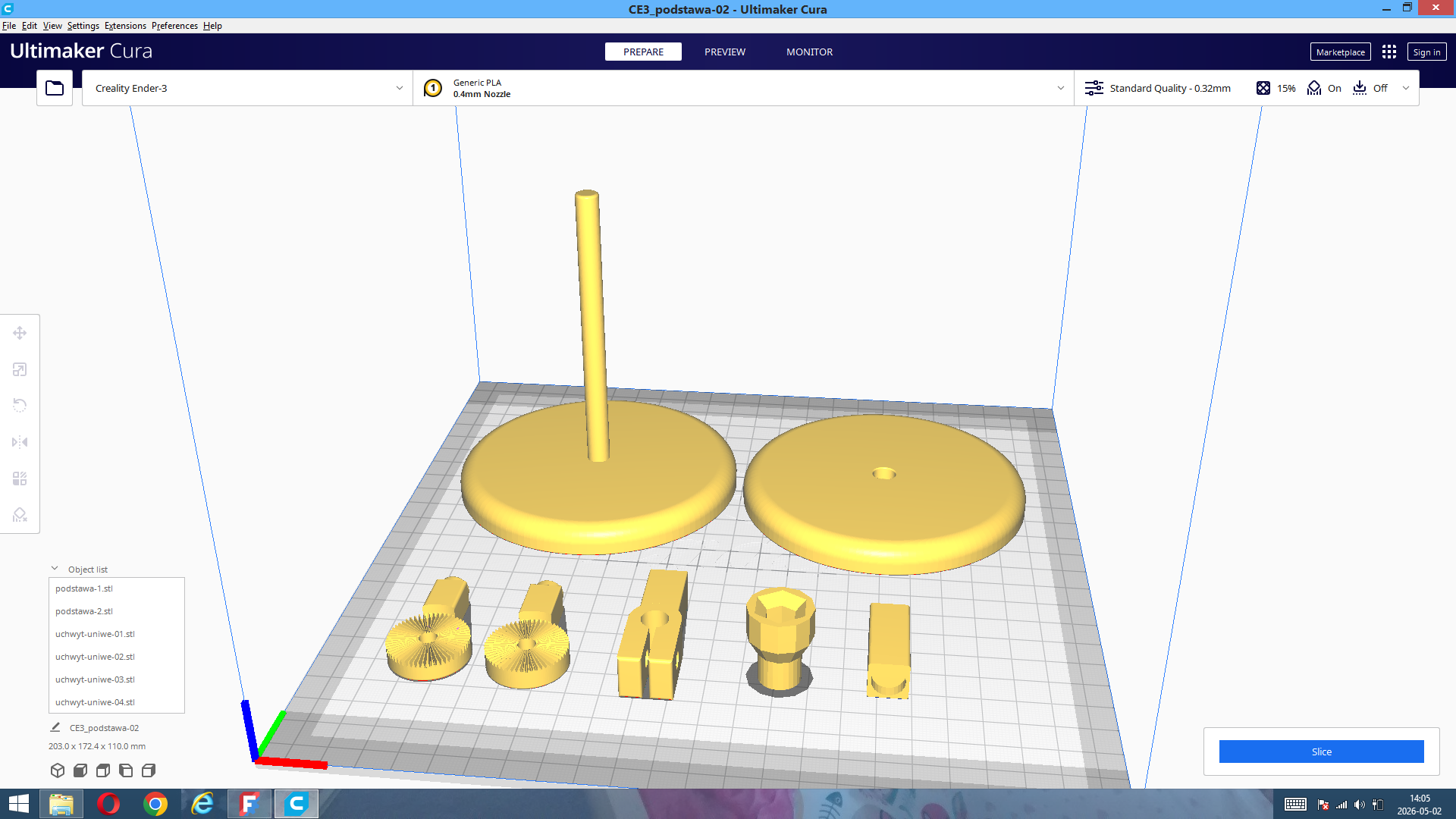
Task: Click the support status icon
Action: click(1314, 88)
